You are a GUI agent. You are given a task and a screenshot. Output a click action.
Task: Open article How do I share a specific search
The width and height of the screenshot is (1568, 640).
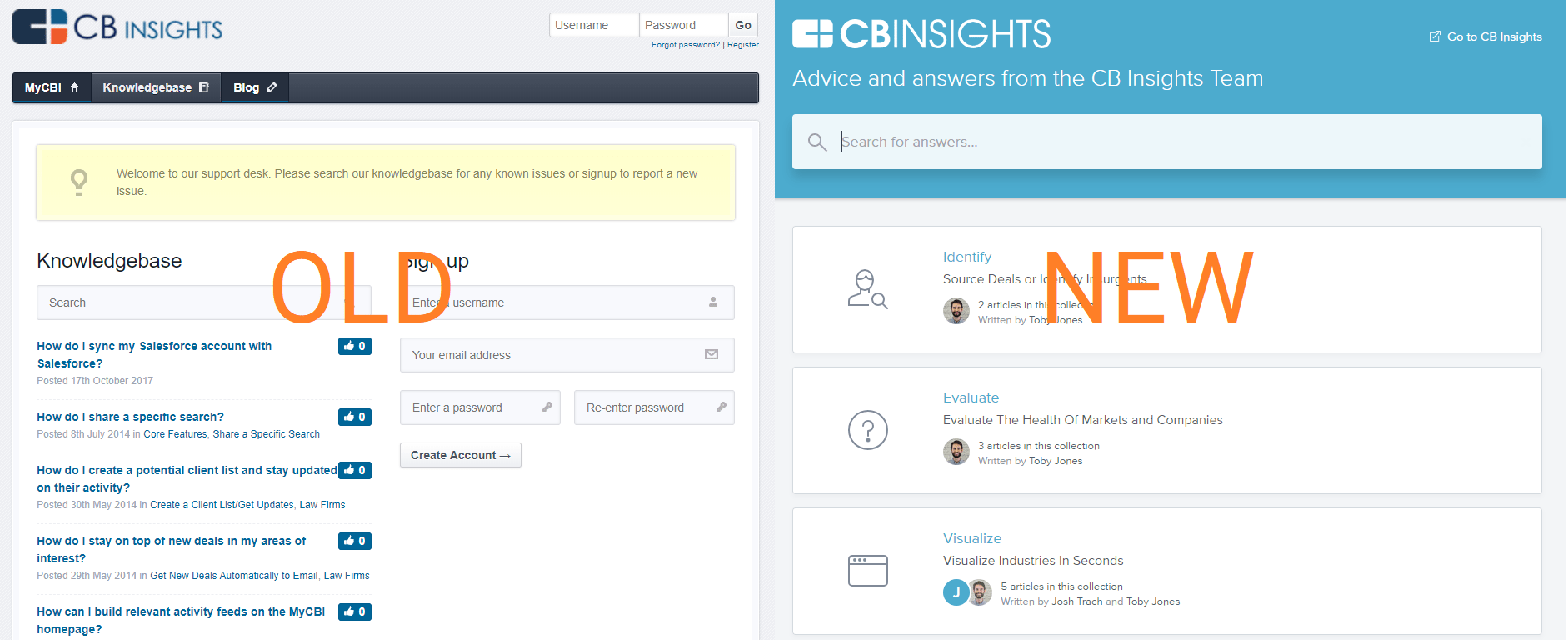click(131, 417)
